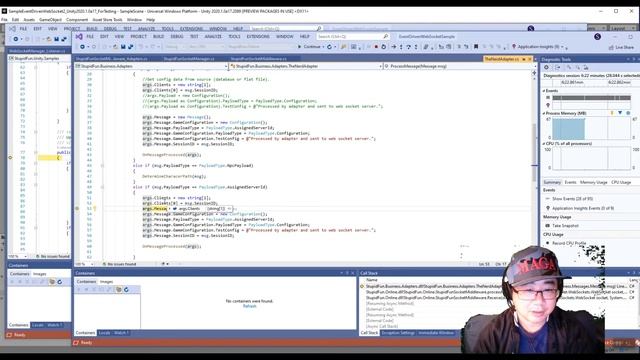Open the StupidFun.Business.Adapters project dropdown
The width and height of the screenshot is (640, 360).
click(x=151, y=66)
